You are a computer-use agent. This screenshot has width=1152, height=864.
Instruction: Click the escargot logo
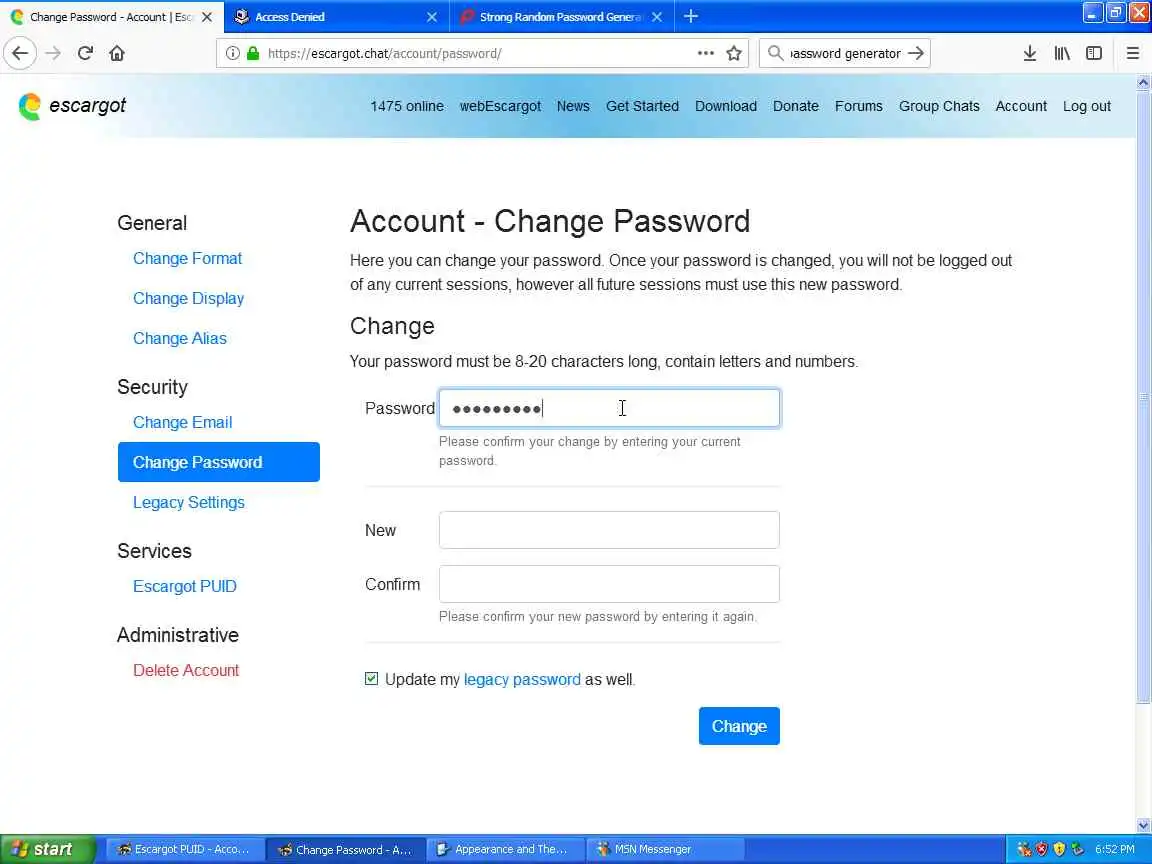(72, 106)
